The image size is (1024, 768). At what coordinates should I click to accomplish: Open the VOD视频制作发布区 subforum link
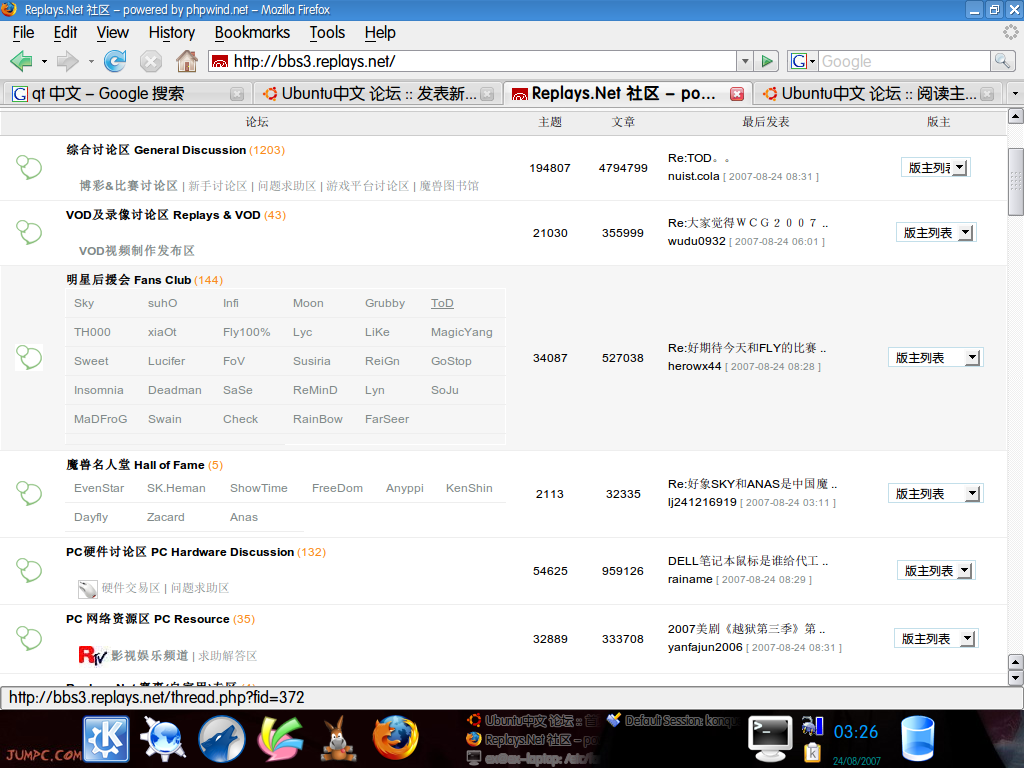(136, 251)
